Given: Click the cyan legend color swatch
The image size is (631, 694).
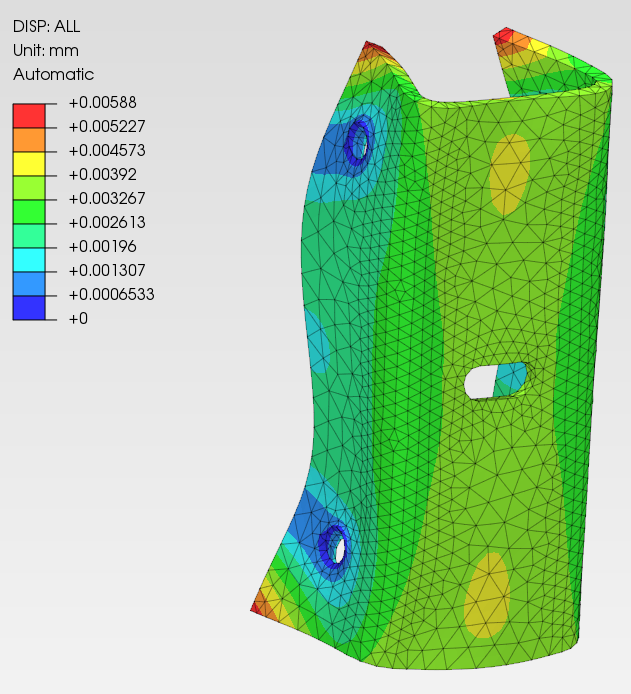Looking at the screenshot, I should [x=29, y=260].
